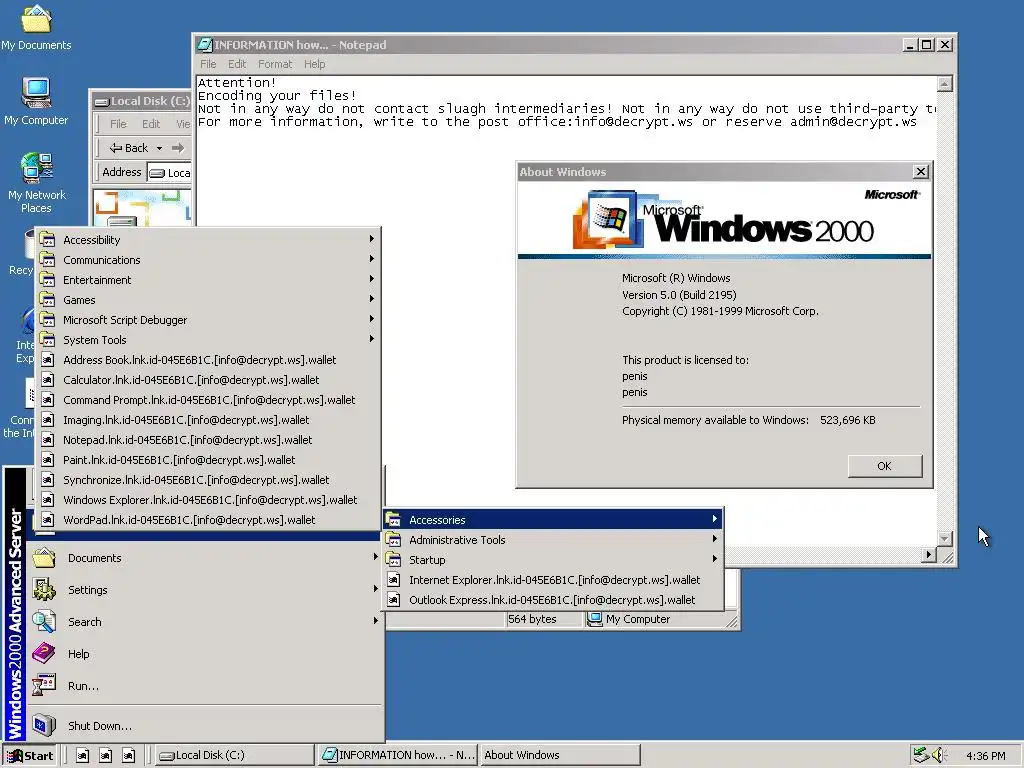Close the About Windows dialog

[x=921, y=172]
